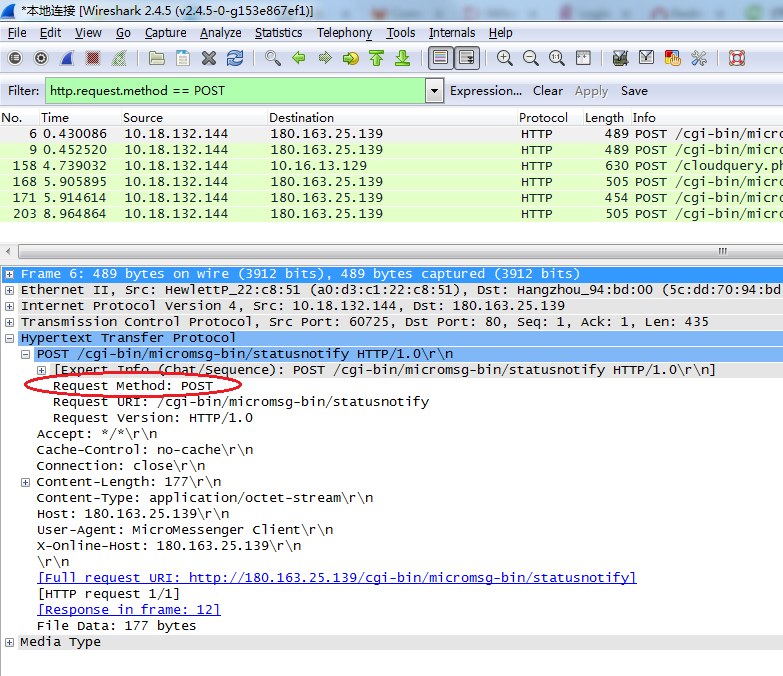Open the Analyze menu

tap(221, 33)
